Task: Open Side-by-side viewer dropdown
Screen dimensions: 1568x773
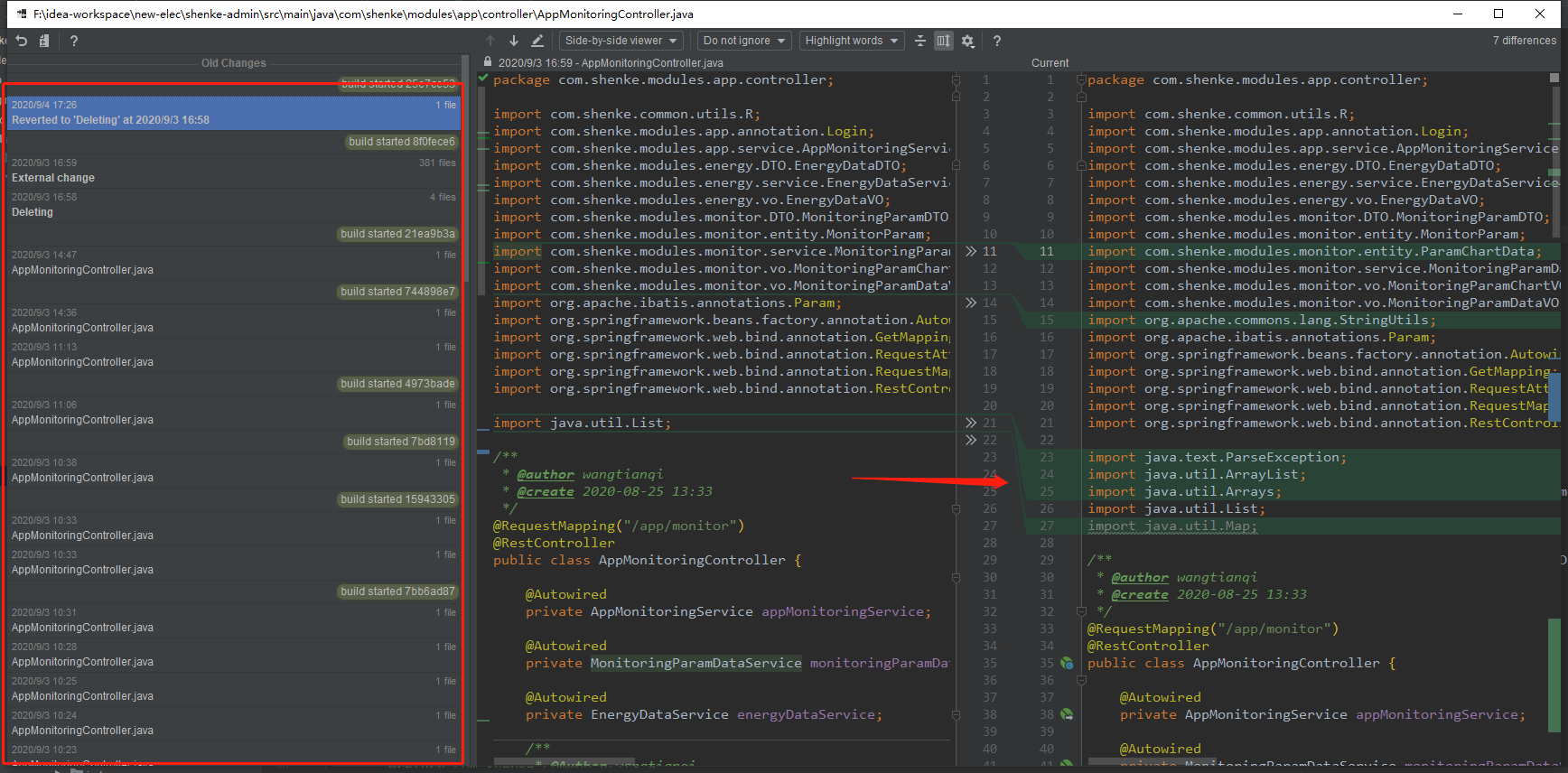Action: click(621, 41)
